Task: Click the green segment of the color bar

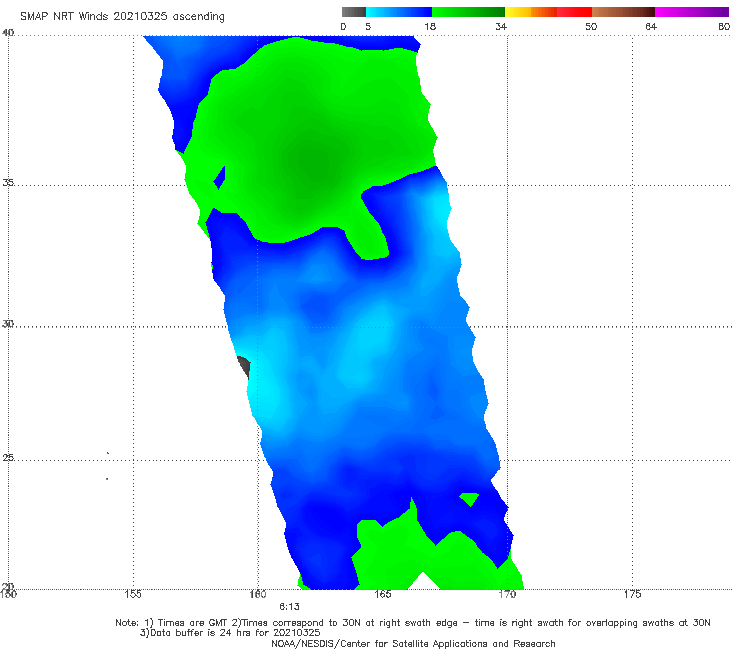Action: pyautogui.click(x=469, y=12)
